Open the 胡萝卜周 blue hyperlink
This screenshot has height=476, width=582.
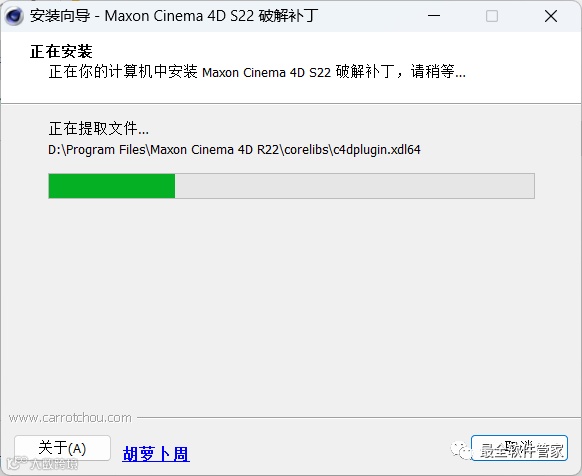coord(156,454)
